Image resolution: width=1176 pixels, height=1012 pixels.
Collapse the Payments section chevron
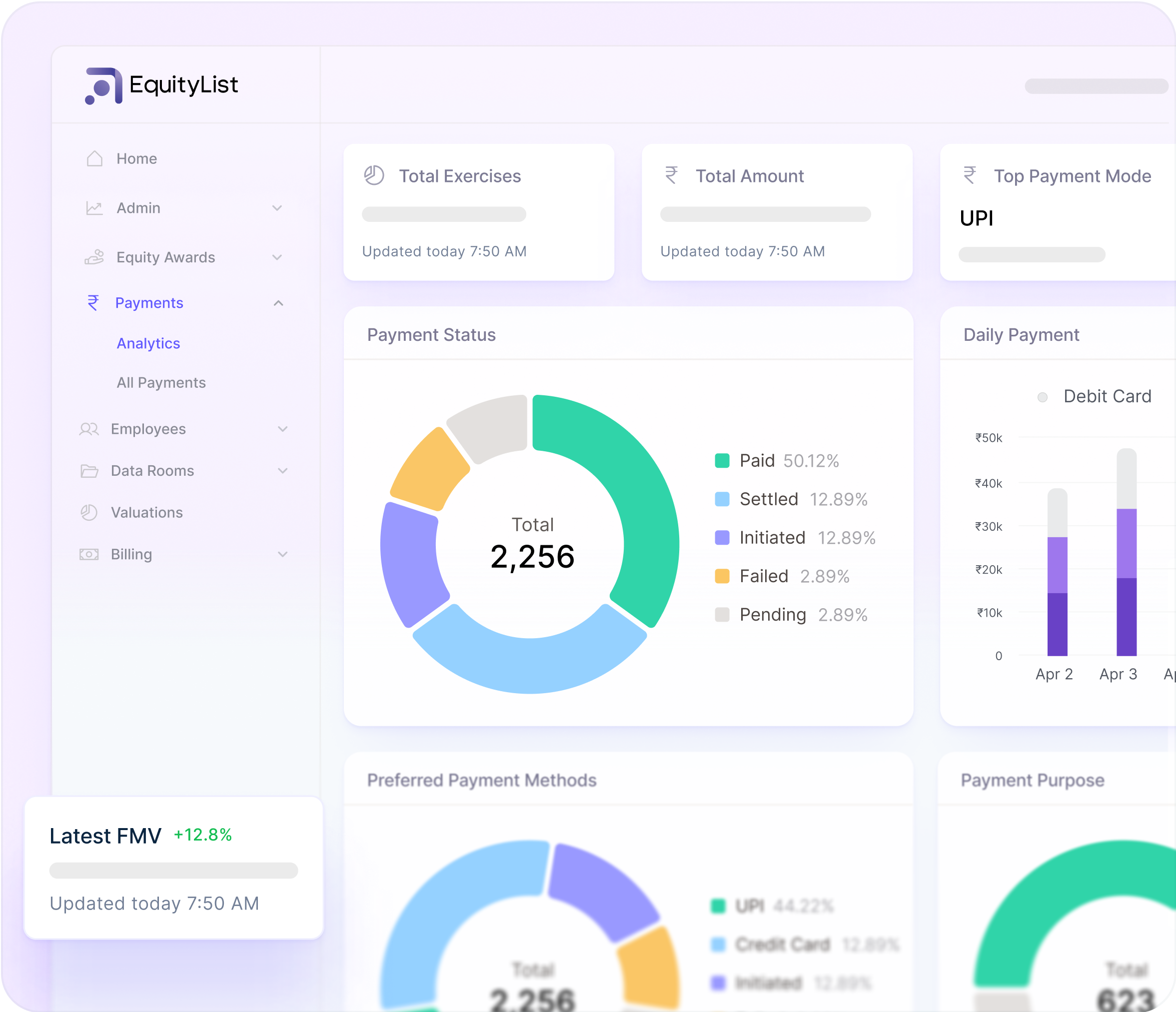point(278,303)
